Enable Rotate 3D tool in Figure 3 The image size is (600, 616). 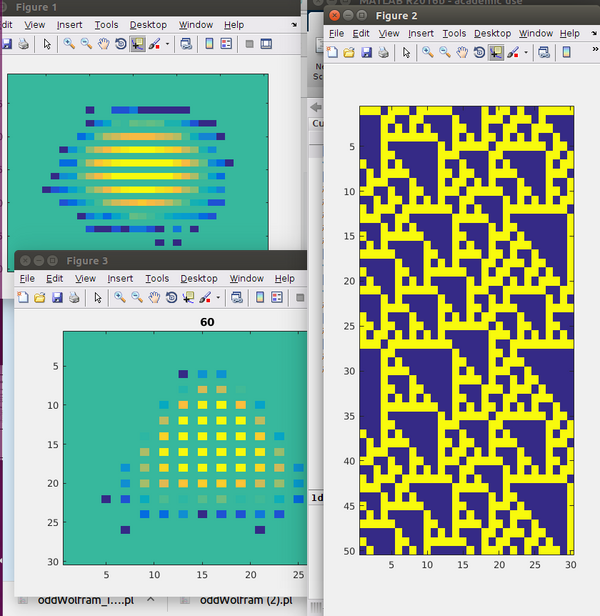pyautogui.click(x=171, y=297)
